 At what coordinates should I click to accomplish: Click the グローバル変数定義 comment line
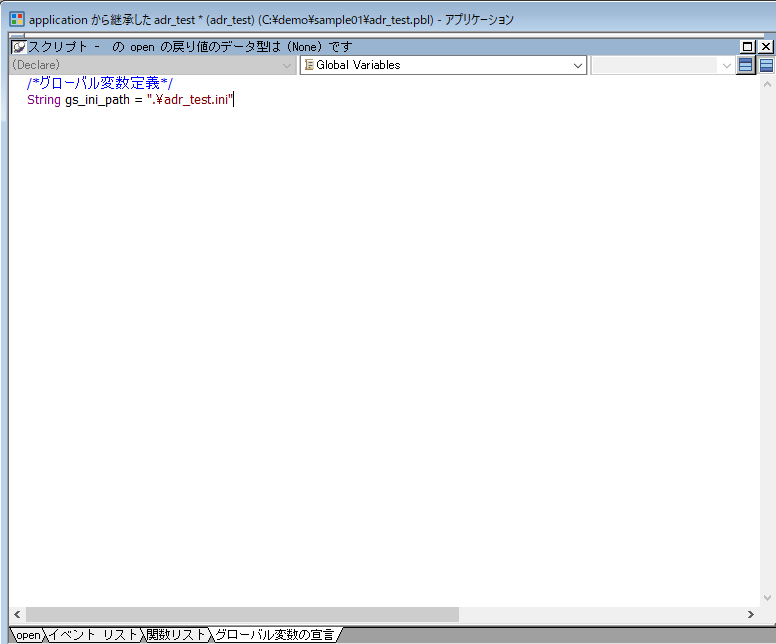pos(100,83)
